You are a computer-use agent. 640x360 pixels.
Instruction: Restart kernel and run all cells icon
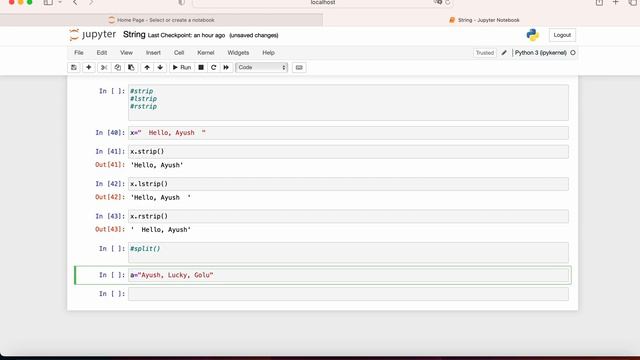tap(226, 67)
